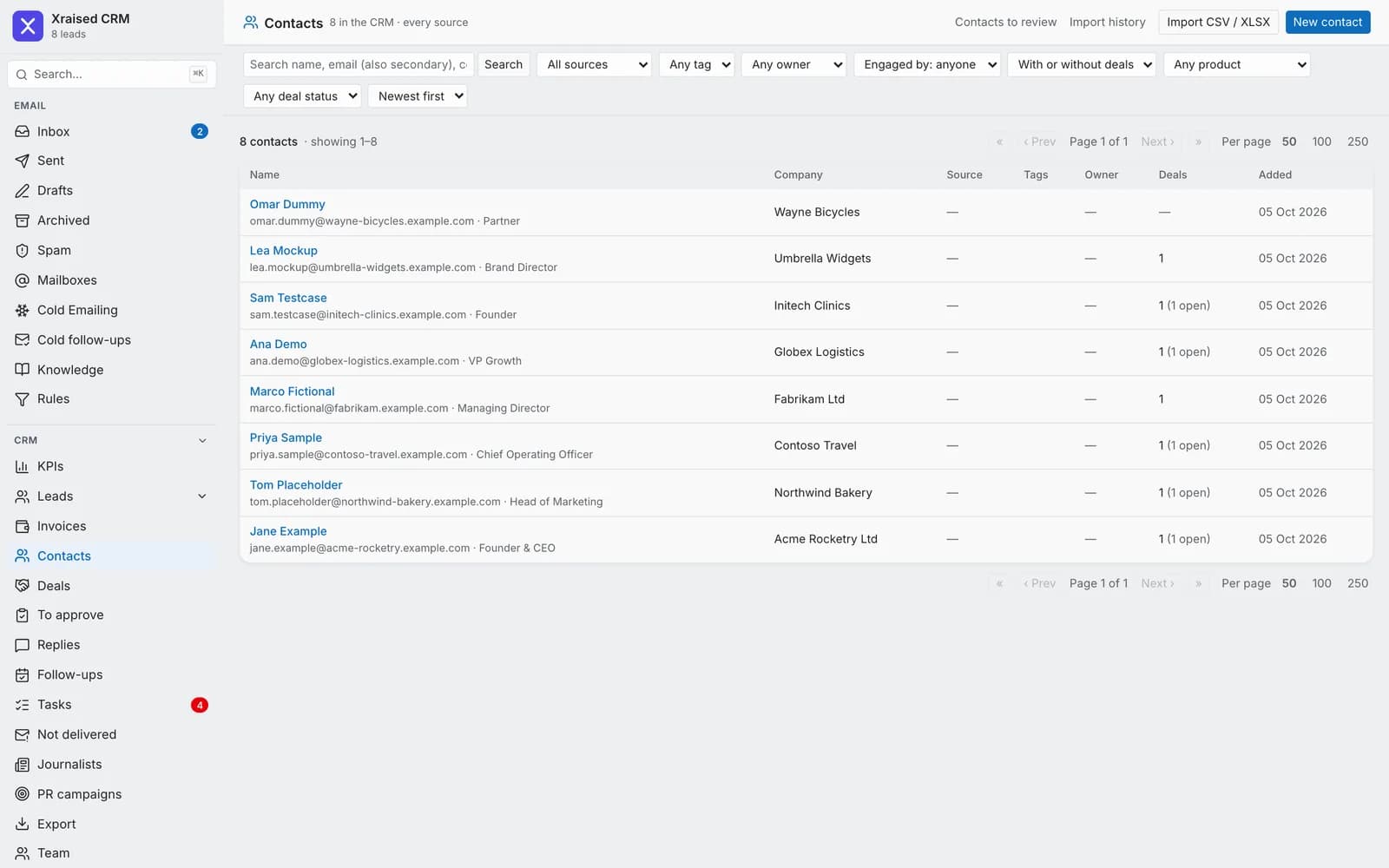
Task: Click the Xraised CRM logo icon
Action: (x=28, y=26)
